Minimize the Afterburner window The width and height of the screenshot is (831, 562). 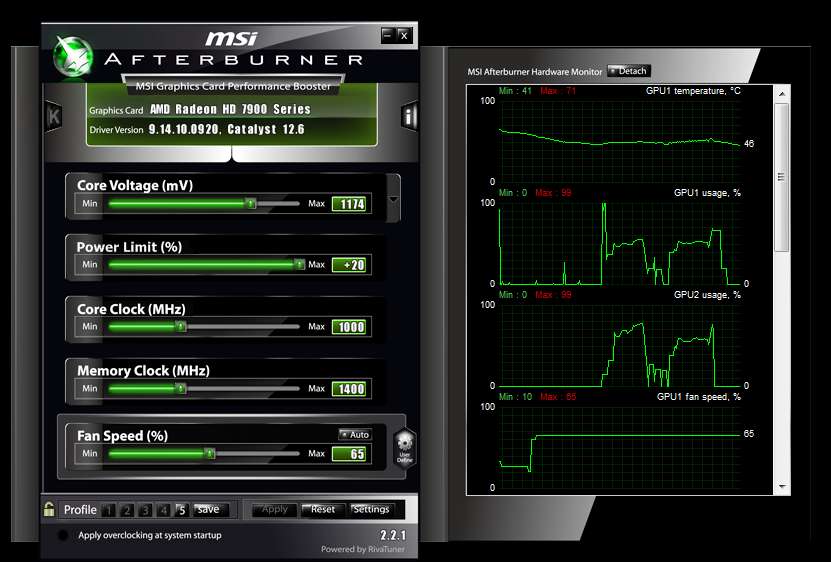[x=387, y=36]
